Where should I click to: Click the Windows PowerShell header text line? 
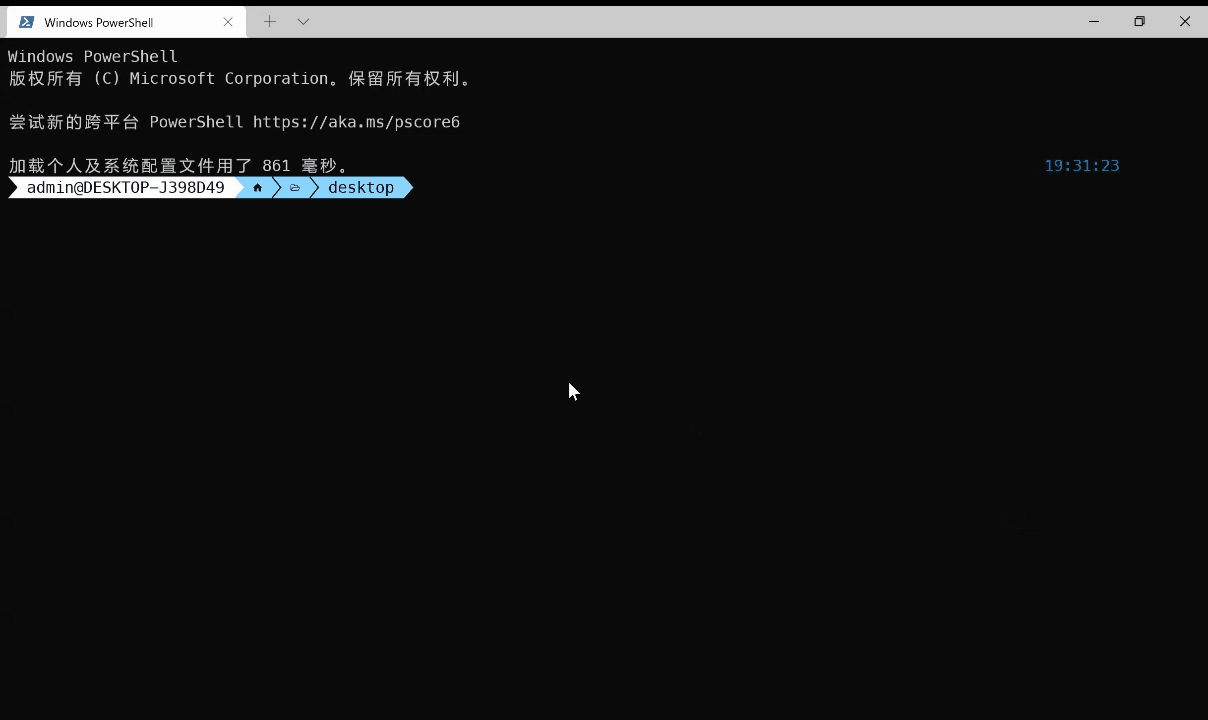coord(93,57)
